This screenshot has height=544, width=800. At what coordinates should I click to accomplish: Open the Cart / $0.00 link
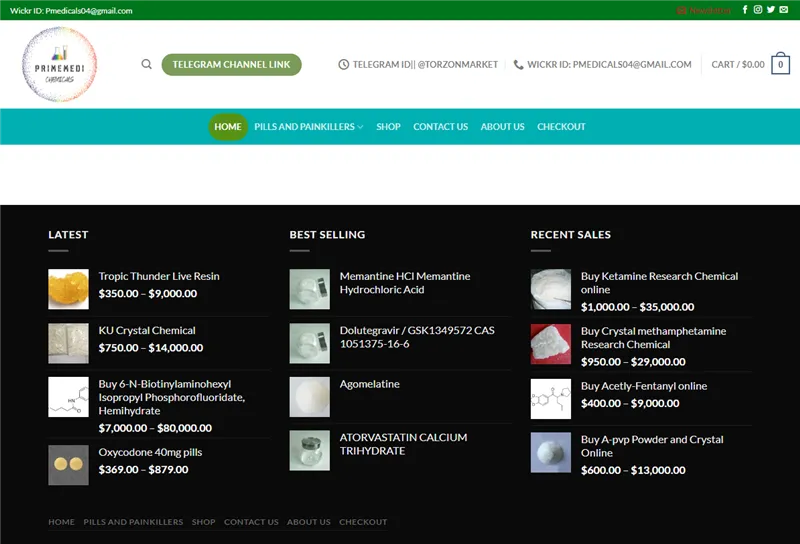coord(738,64)
